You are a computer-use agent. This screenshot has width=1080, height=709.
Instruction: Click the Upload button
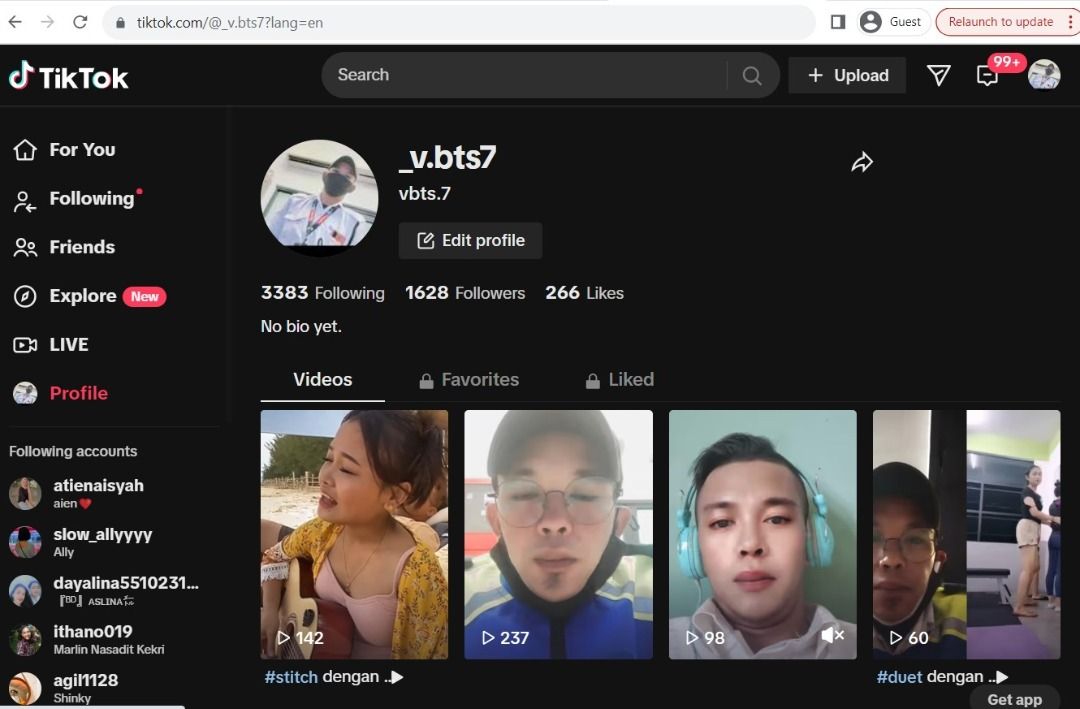click(x=847, y=76)
